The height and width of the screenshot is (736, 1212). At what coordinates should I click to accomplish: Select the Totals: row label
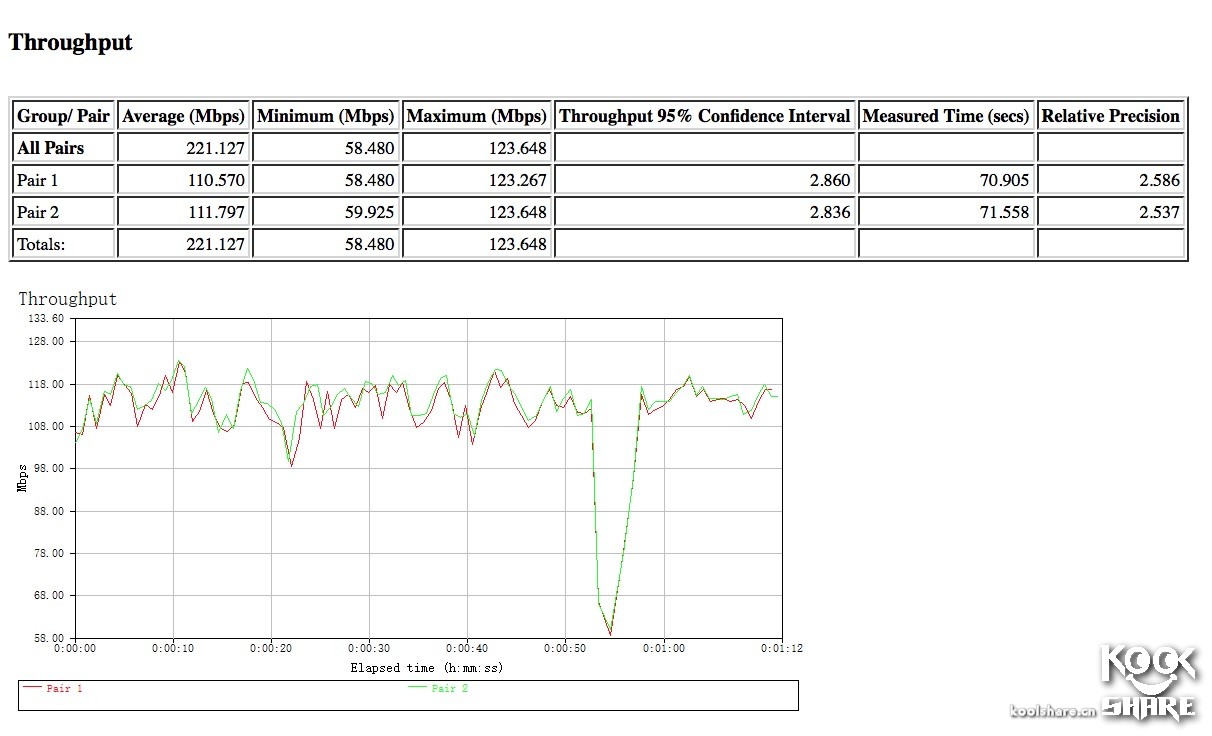pyautogui.click(x=41, y=244)
